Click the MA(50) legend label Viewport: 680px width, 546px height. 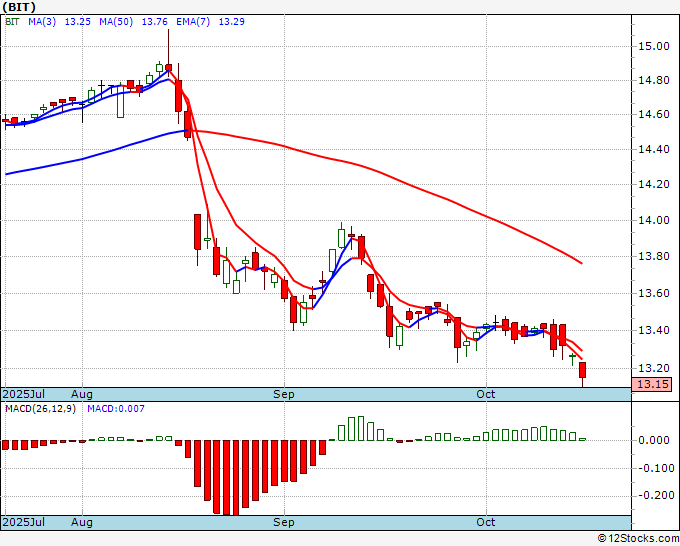tap(116, 22)
